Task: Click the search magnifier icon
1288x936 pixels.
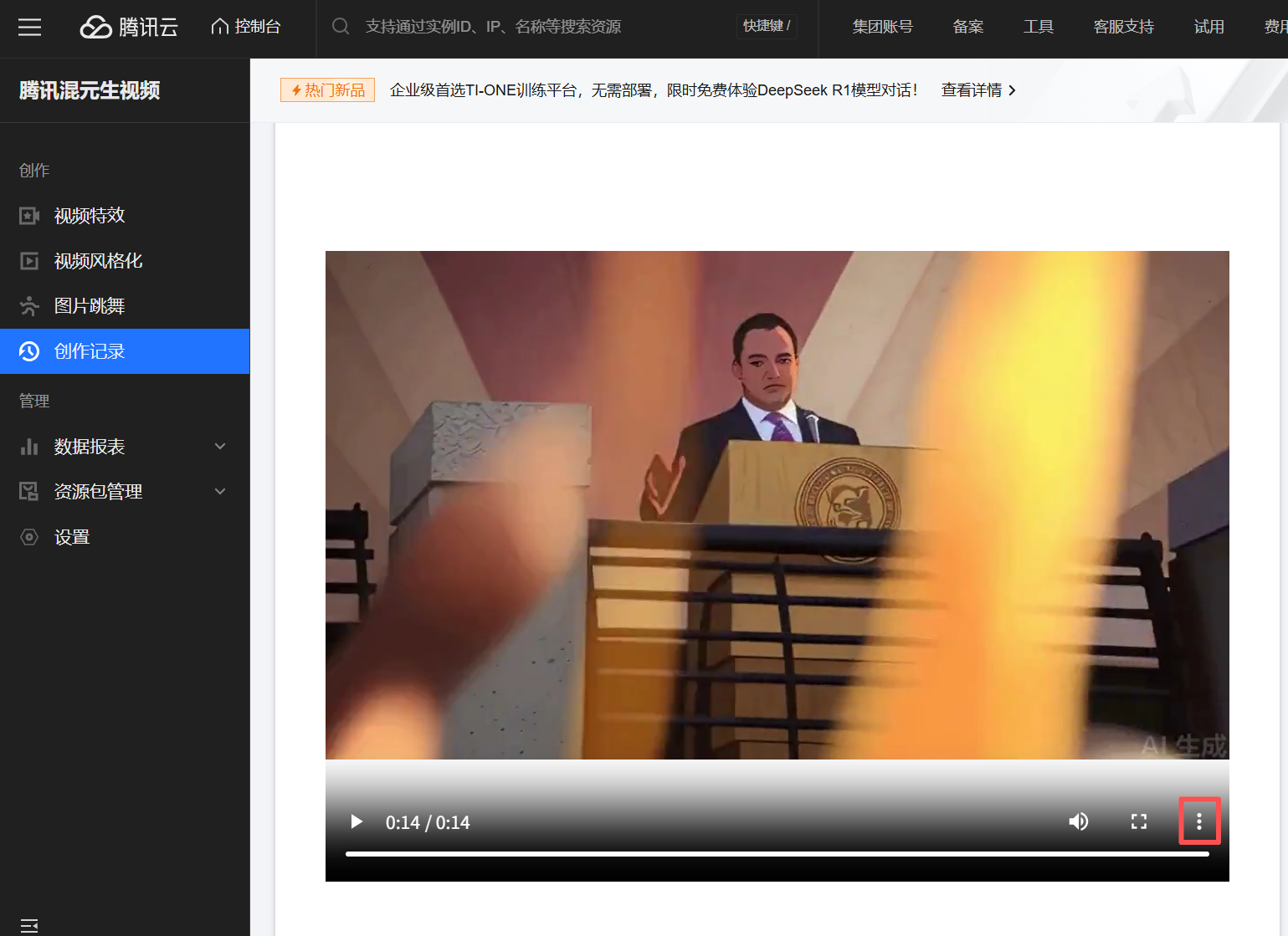Action: (341, 27)
